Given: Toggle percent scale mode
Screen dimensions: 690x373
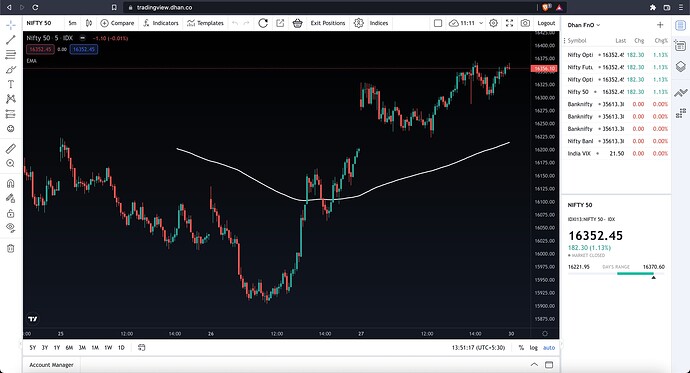Looking at the screenshot, I should coord(521,347).
